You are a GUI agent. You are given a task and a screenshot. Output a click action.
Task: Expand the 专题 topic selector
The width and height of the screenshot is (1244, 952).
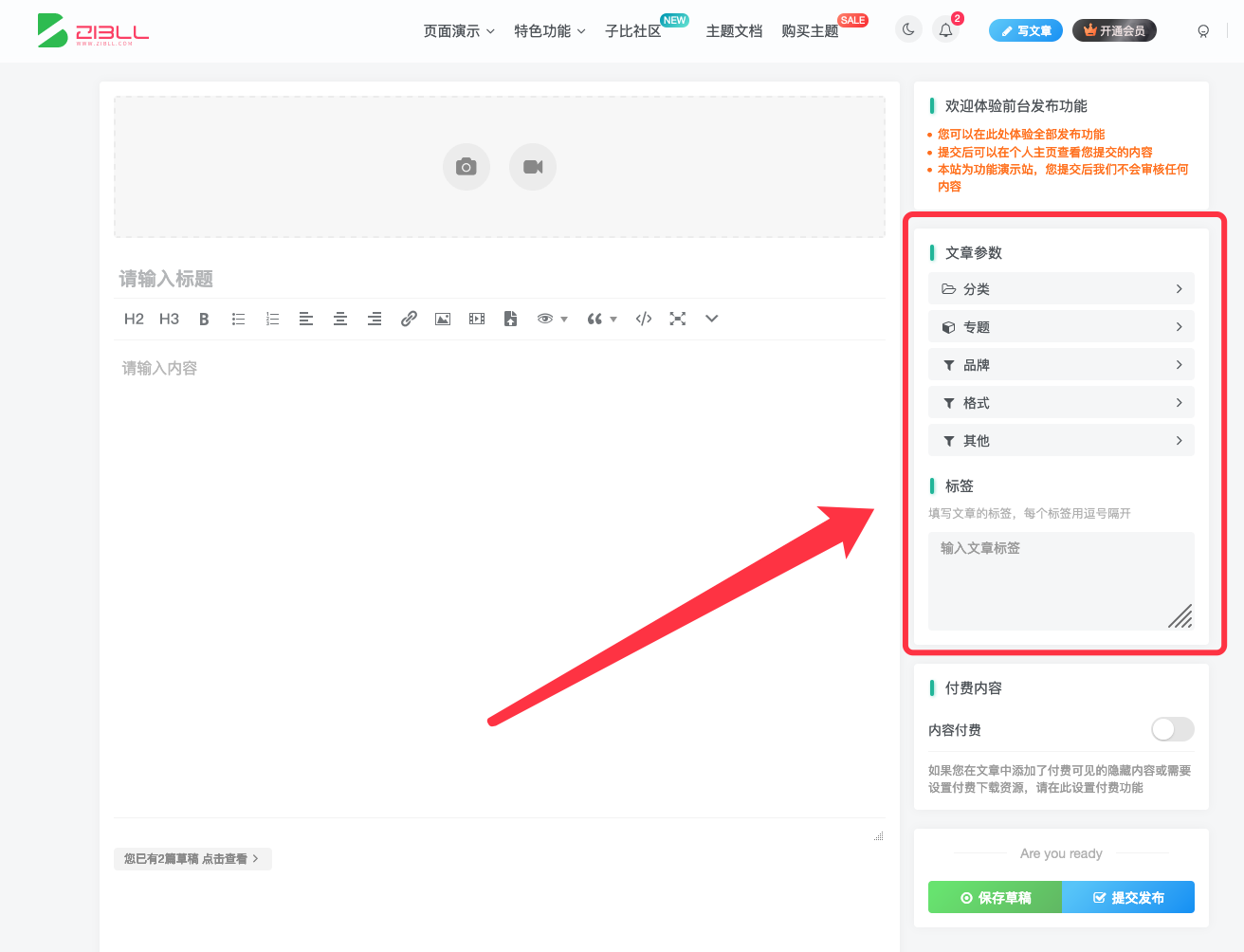tap(1060, 326)
